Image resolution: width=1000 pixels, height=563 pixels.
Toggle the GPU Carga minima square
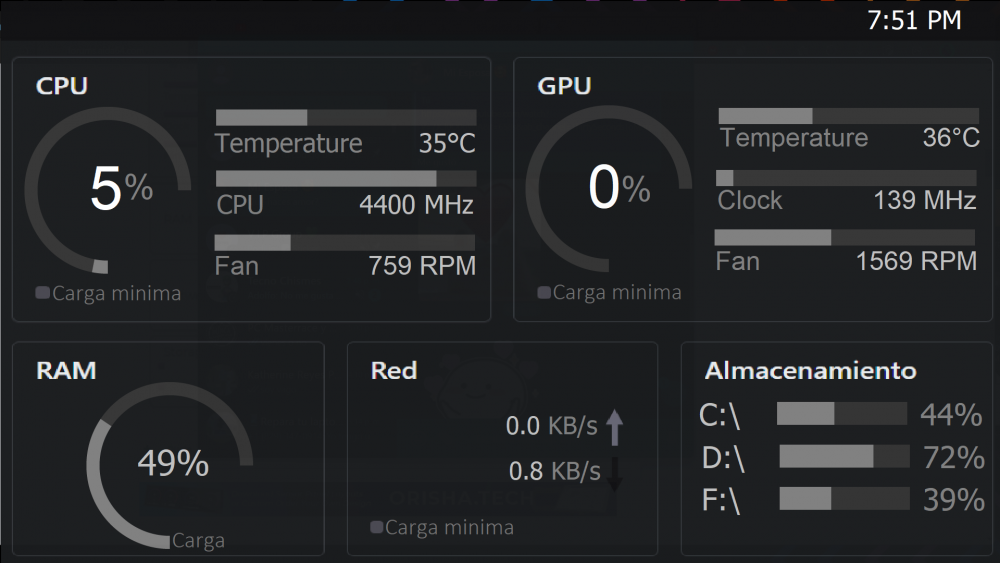pyautogui.click(x=544, y=293)
